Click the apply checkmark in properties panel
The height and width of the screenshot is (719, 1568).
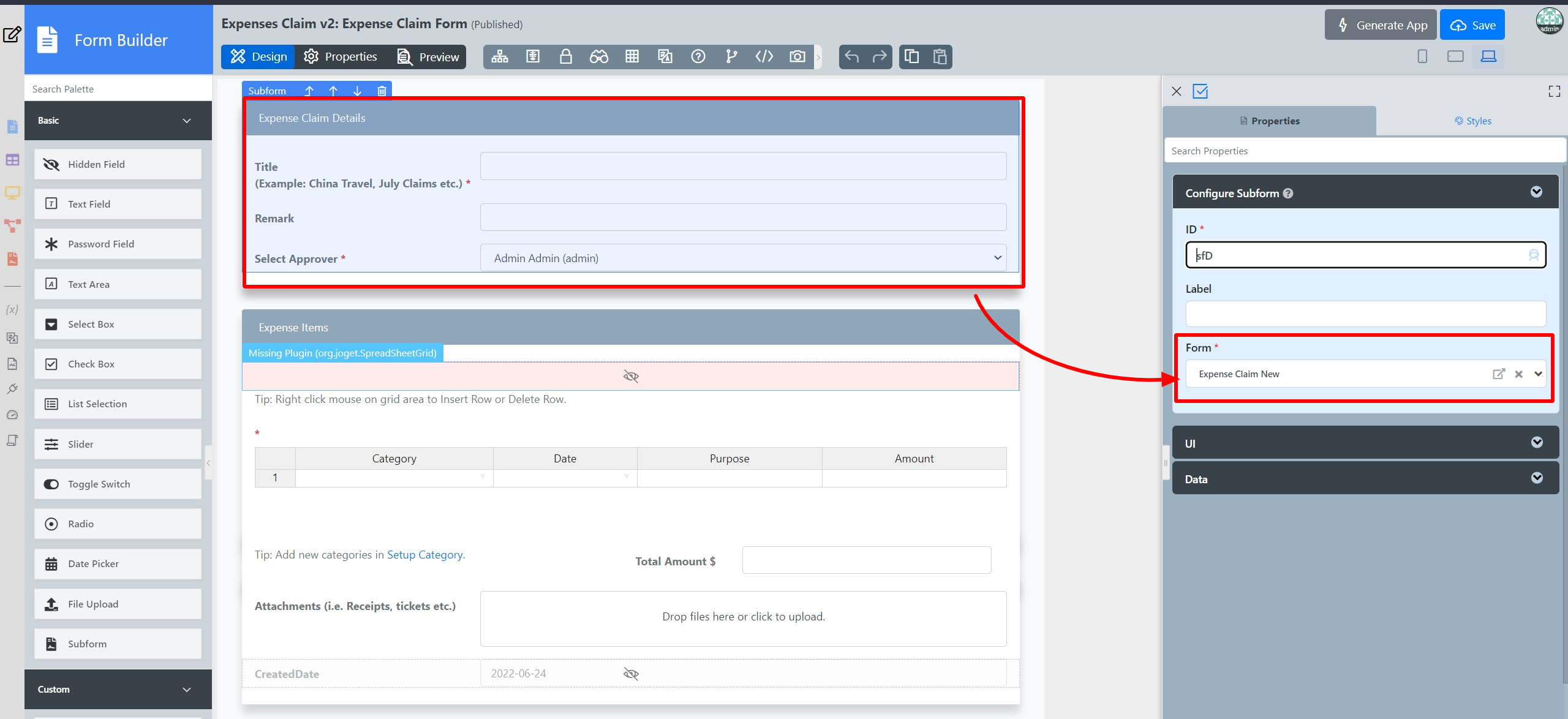coord(1200,91)
